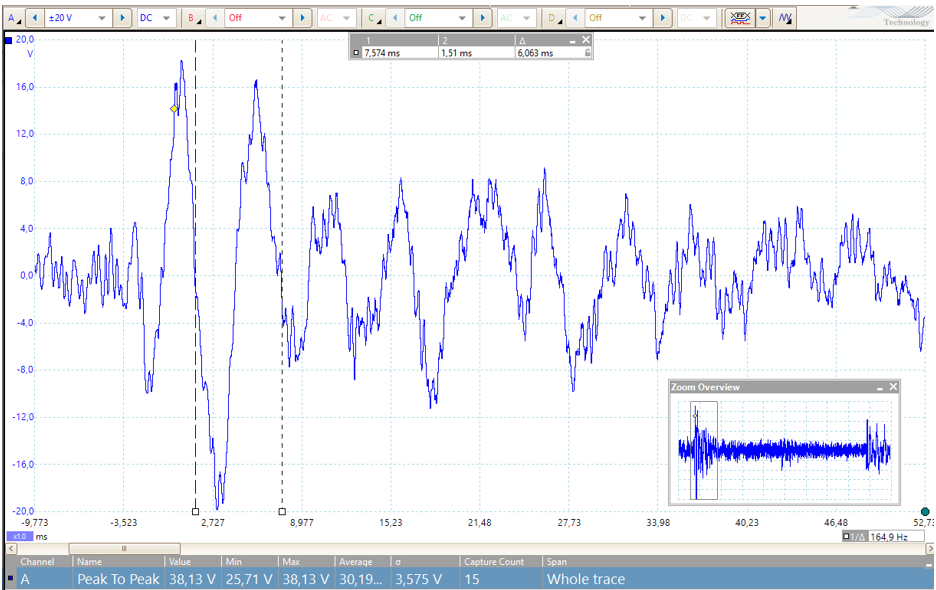The height and width of the screenshot is (590, 936).
Task: Open Channel D options button
Action: pyautogui.click(x=552, y=18)
